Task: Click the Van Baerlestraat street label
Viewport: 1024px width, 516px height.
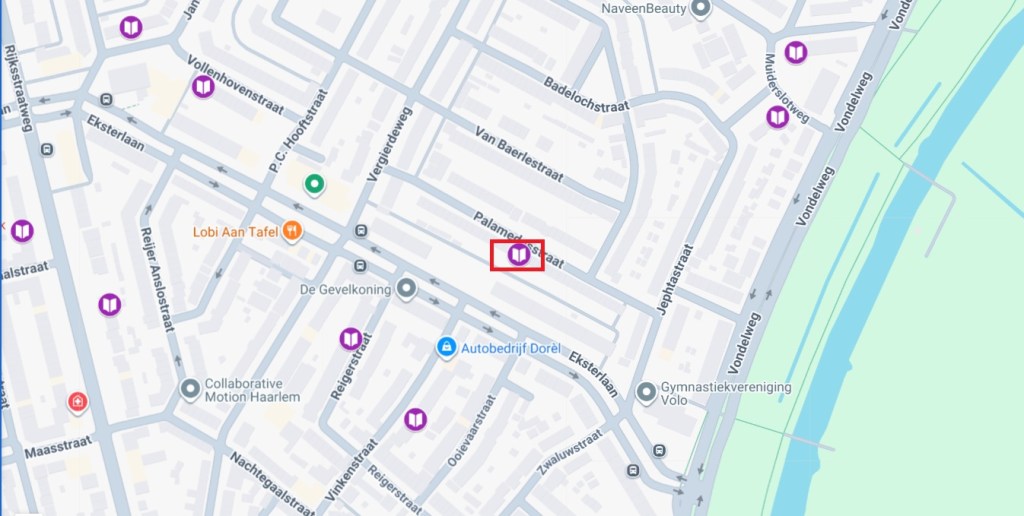Action: [519, 154]
